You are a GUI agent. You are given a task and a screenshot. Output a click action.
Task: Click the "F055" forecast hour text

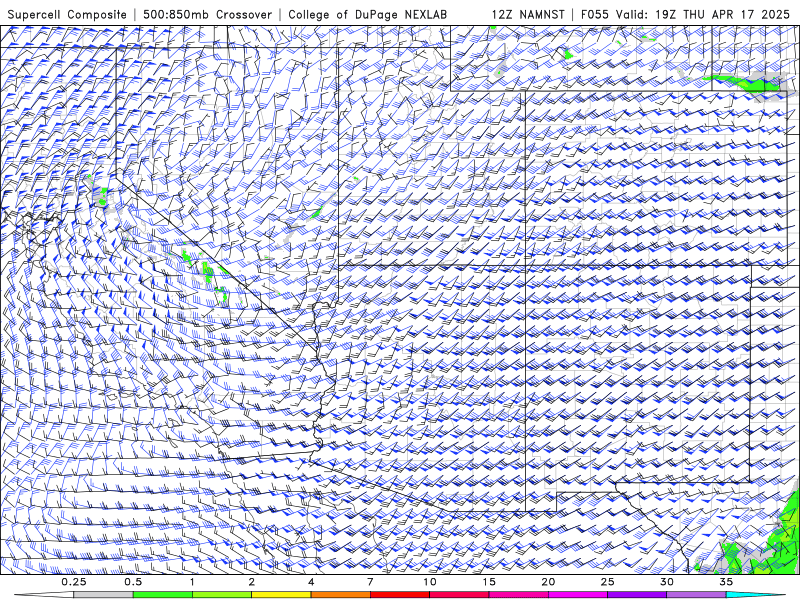[x=595, y=14]
